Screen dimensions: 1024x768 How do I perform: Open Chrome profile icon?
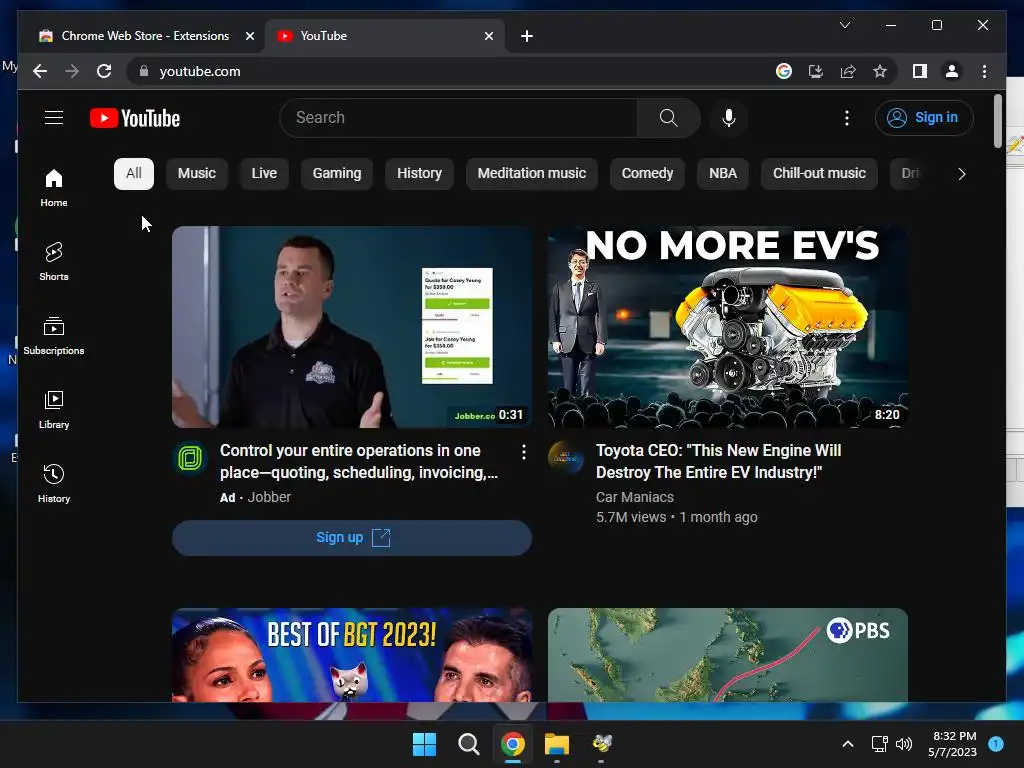952,71
